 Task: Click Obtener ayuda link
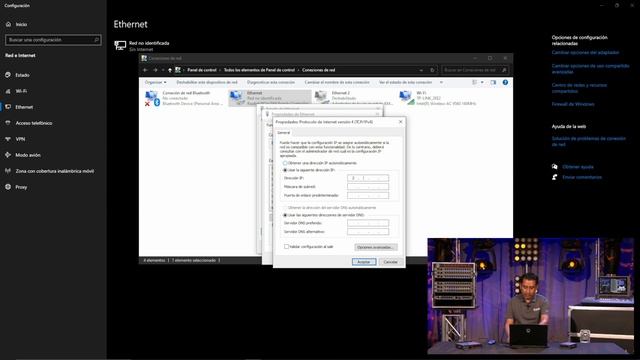pos(578,167)
